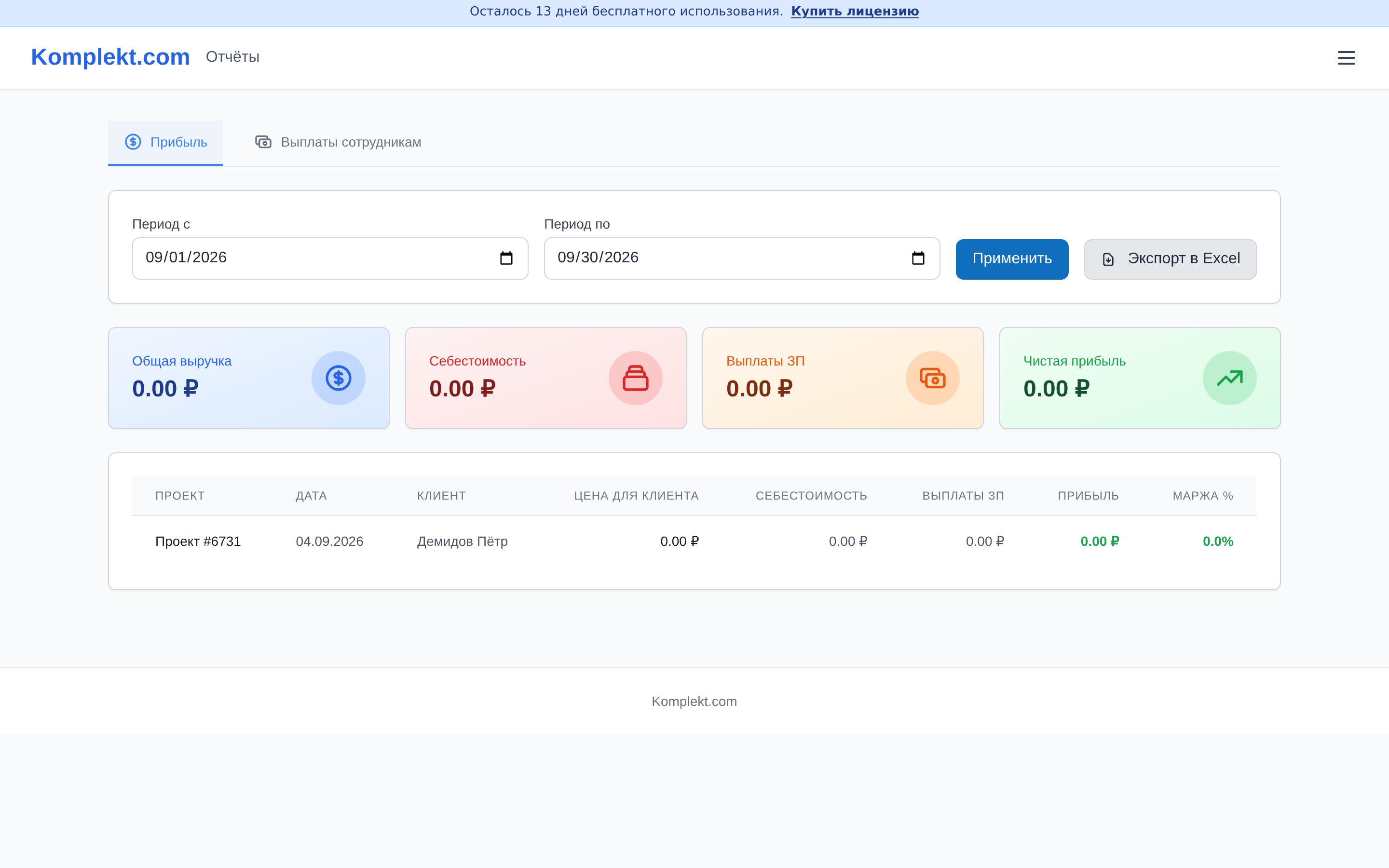This screenshot has width=1389, height=868.
Task: Click the file download icon in Экспорт button
Action: [x=1108, y=259]
